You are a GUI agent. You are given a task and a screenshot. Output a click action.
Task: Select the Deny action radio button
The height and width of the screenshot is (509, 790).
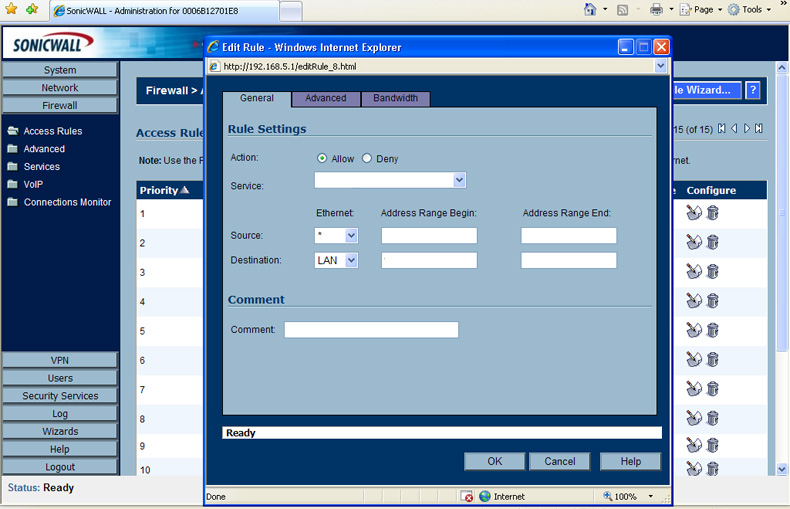[367, 158]
